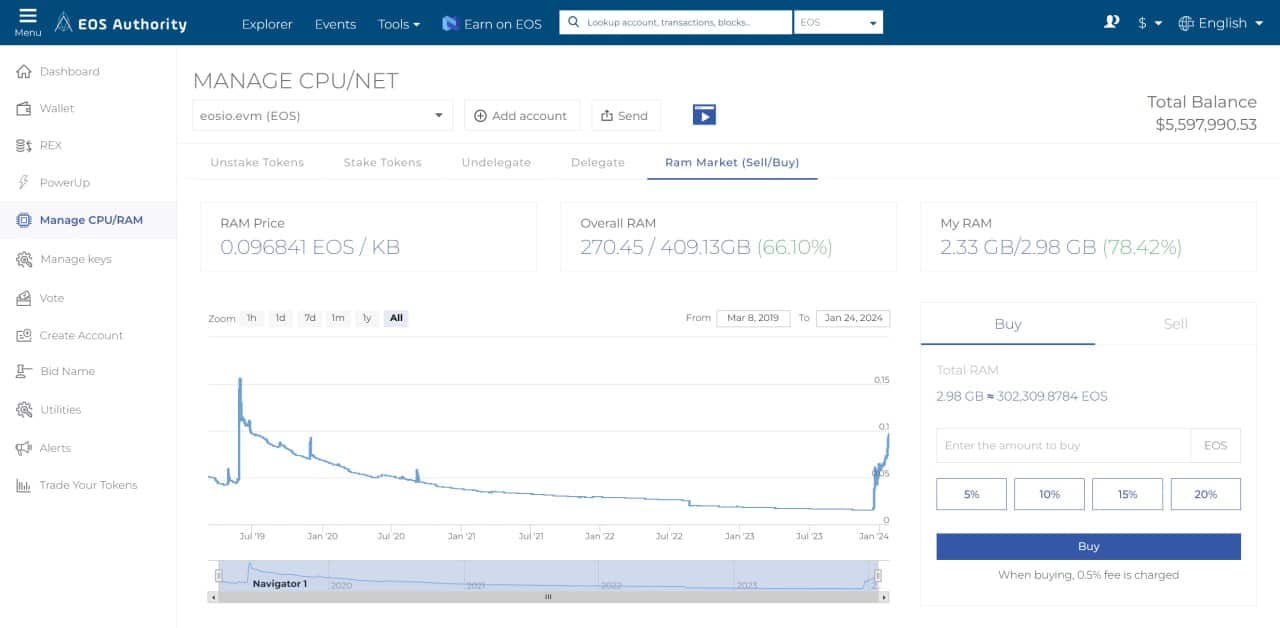1280x628 pixels.
Task: Click the Dashboard home icon in sidebar
Action: (x=24, y=72)
